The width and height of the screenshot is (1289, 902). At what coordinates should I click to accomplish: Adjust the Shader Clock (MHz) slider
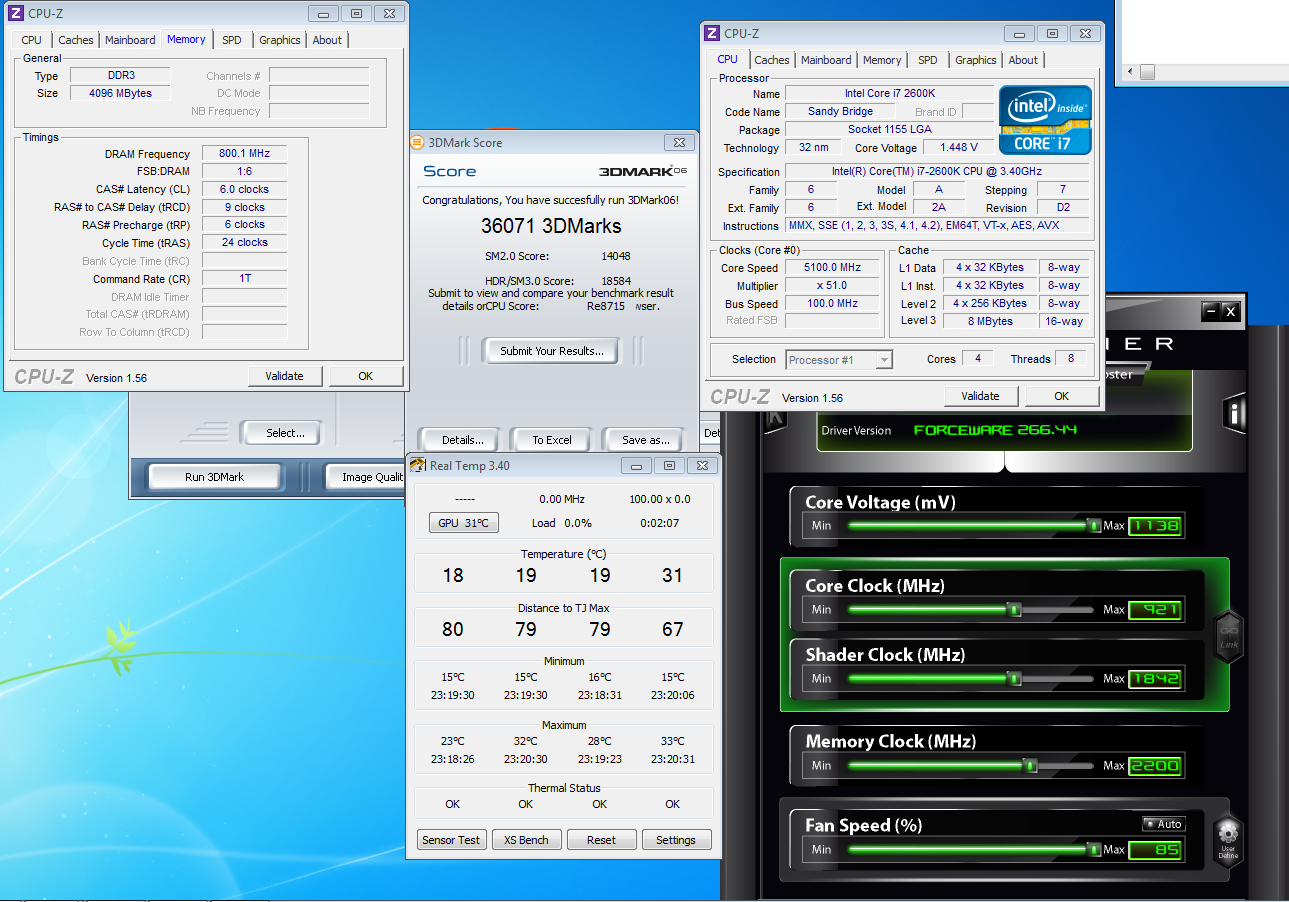(x=1014, y=678)
